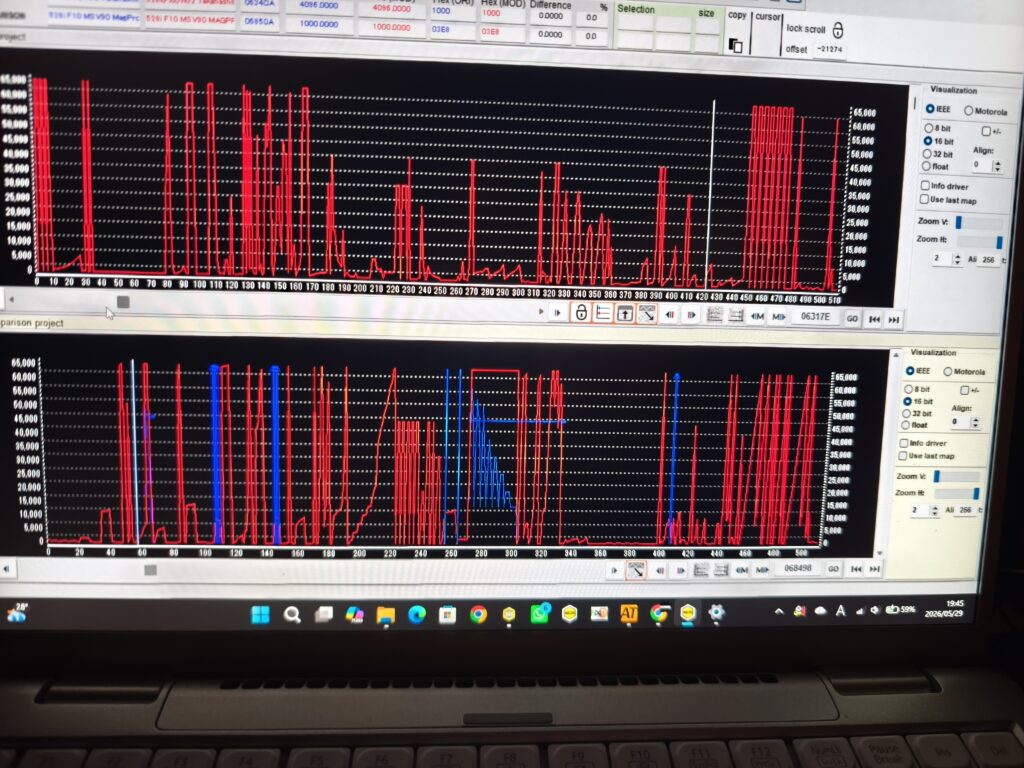Click the first table grid icon in top toolbar
Viewport: 1024px width, 768px height.
[714, 315]
